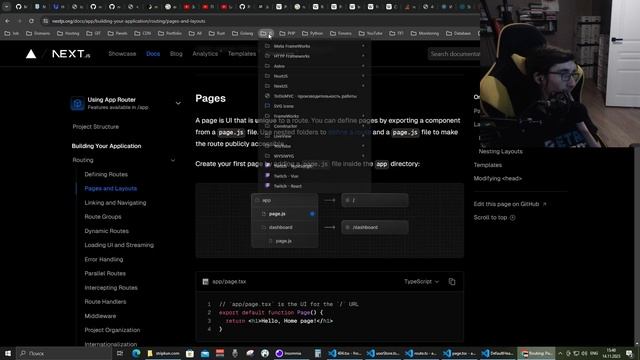Image resolution: width=640 pixels, height=360 pixels.
Task: Switch to page.tsx VS Code window
Action: tap(460, 353)
